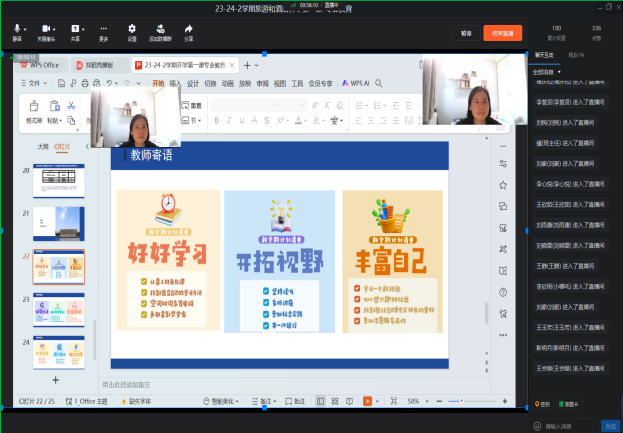Open the live stream settings gear
The width and height of the screenshot is (623, 433).
[132, 27]
